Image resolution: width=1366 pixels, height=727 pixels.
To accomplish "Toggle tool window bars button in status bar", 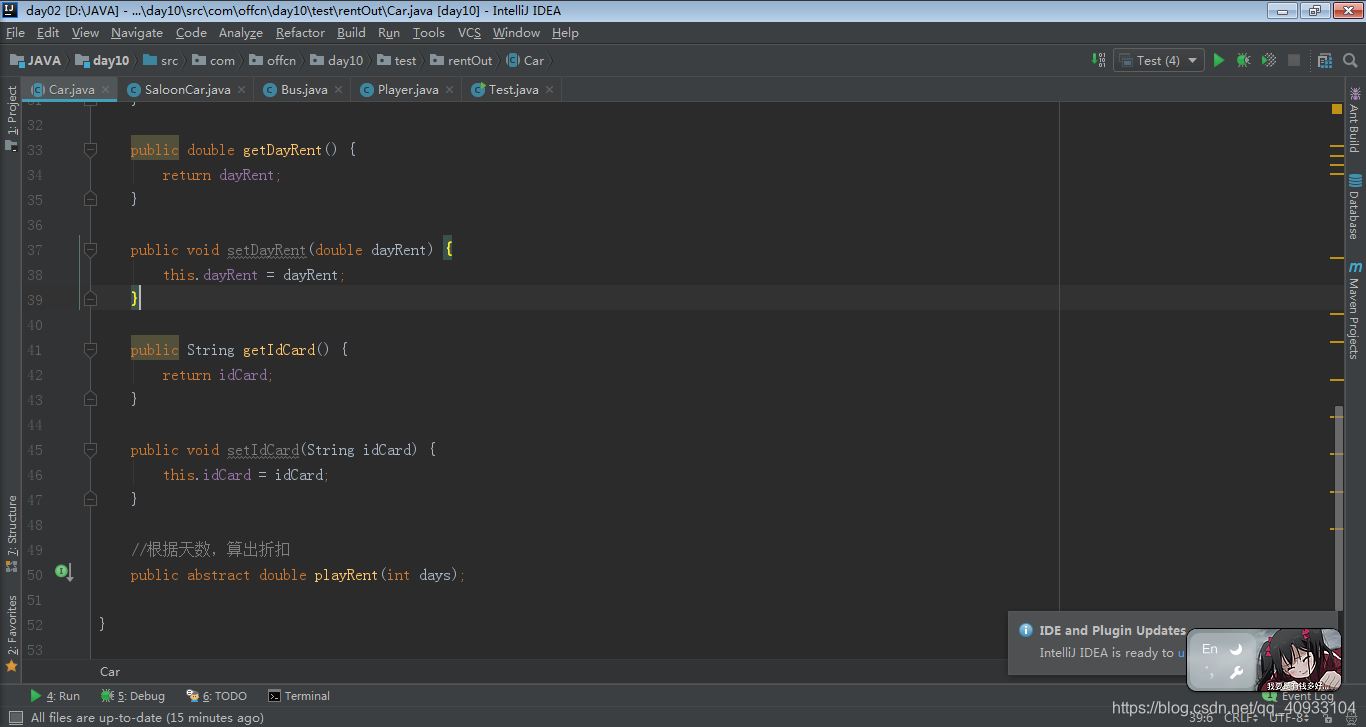I will (15, 717).
